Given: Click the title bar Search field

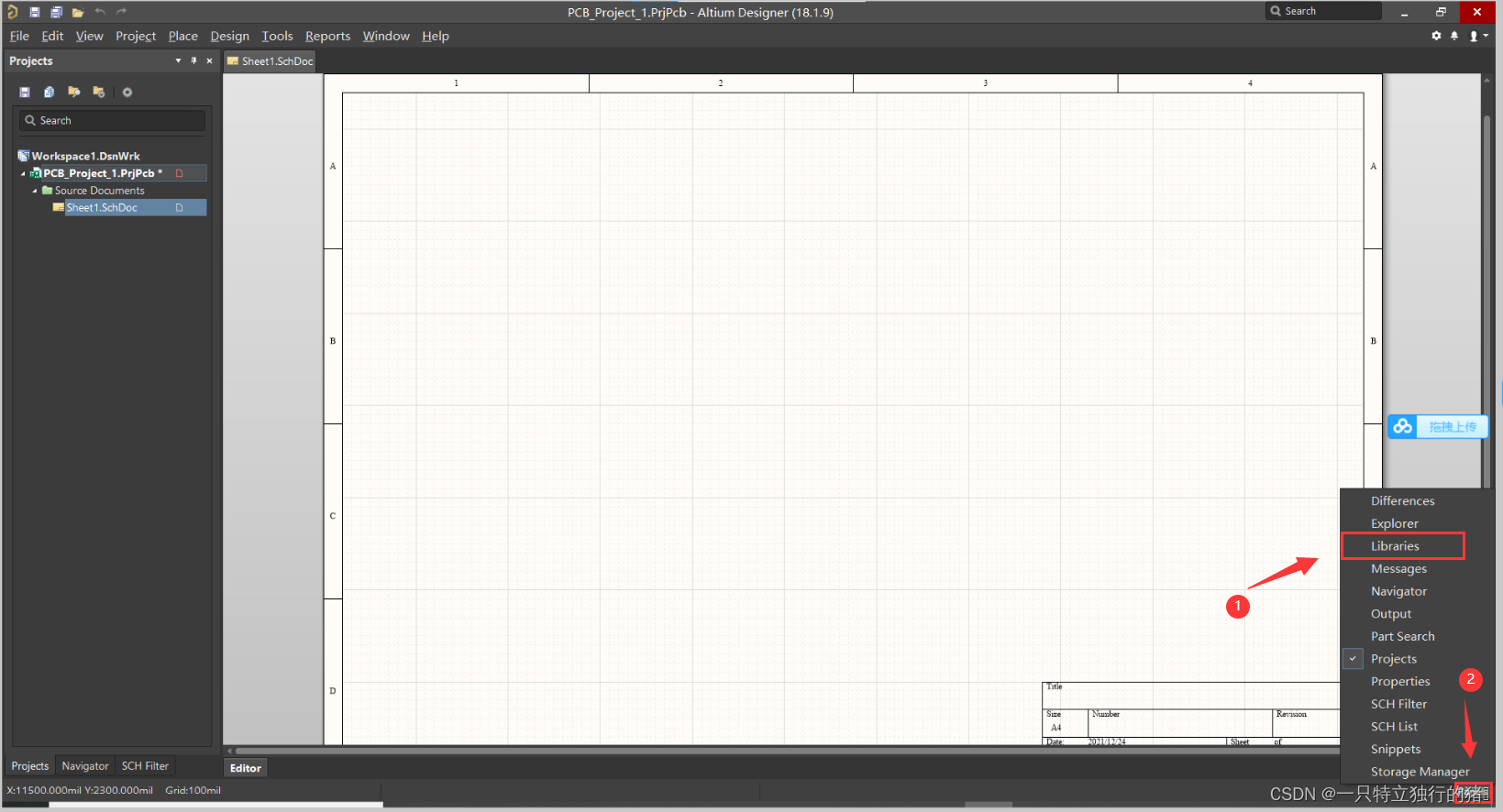Looking at the screenshot, I should tap(1324, 11).
